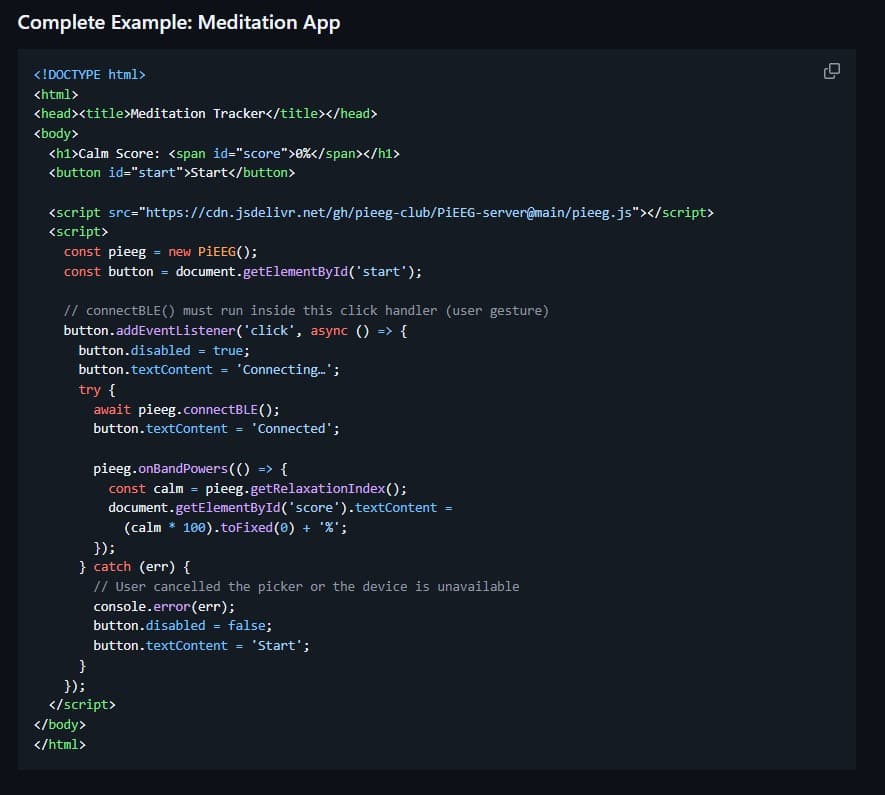Copy the code block with the copy icon
This screenshot has width=885, height=795.
(x=831, y=71)
